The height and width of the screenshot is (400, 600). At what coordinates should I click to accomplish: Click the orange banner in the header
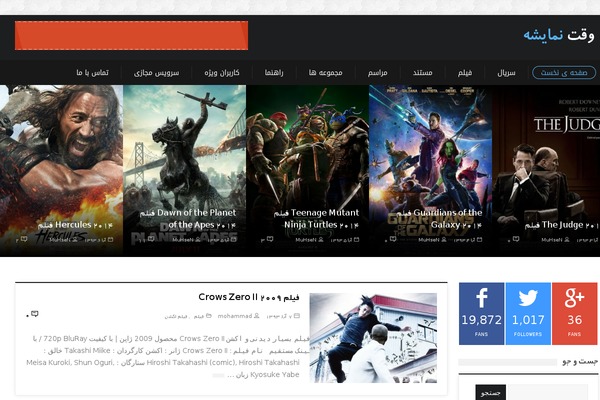click(131, 36)
